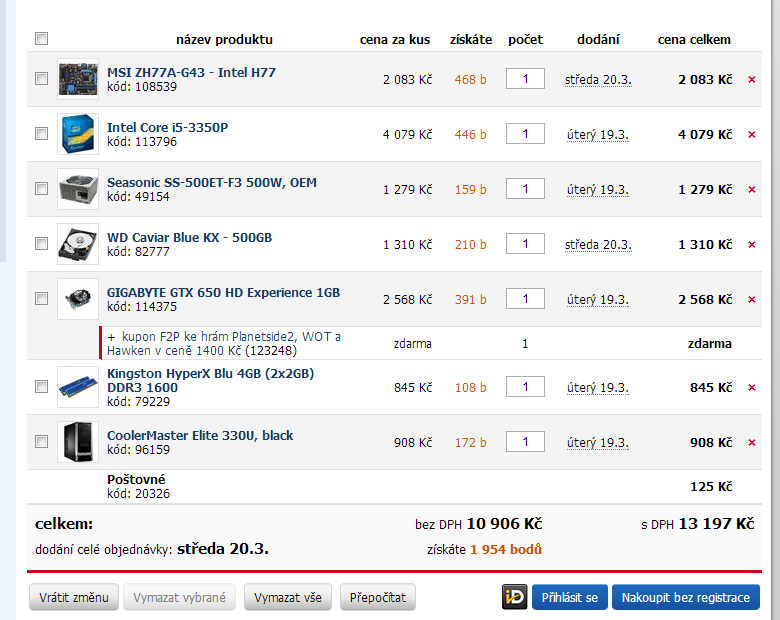Focus quantity field for Seasonic power supply
The image size is (780, 620).
[x=525, y=189]
